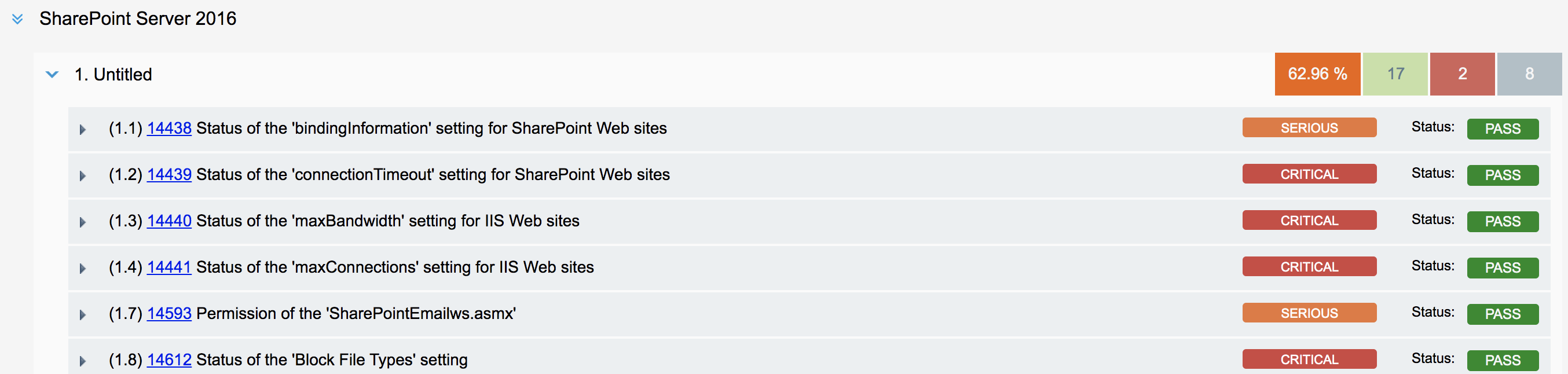Click the PASS status of check 1.2
This screenshot has width=1568, height=374.
pyautogui.click(x=1502, y=174)
